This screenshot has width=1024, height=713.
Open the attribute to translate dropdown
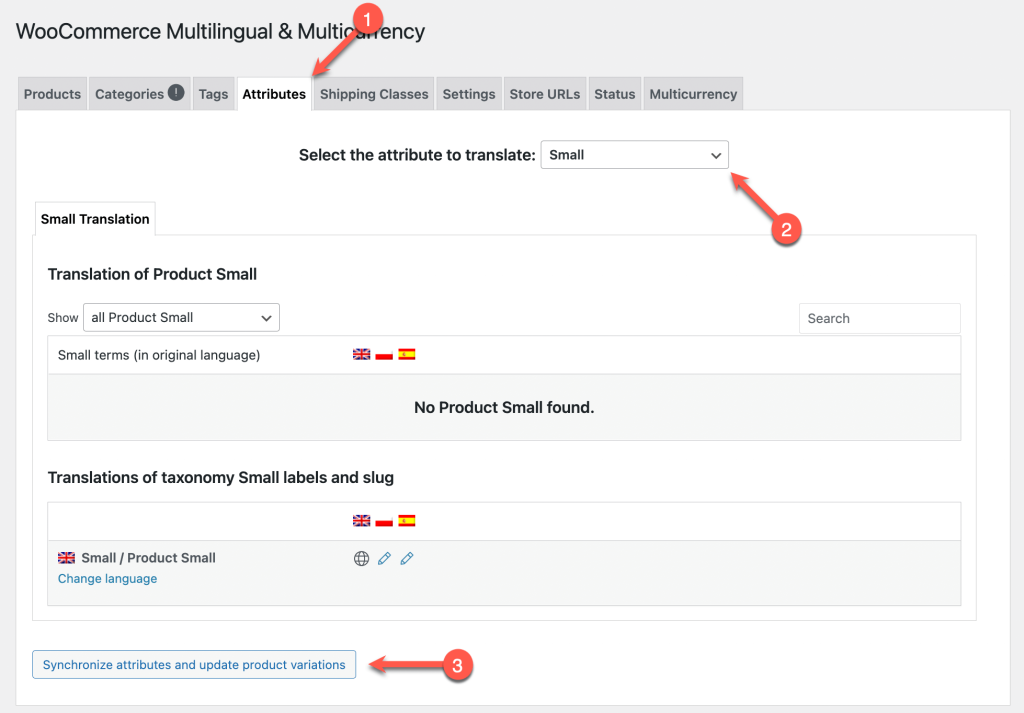point(634,155)
